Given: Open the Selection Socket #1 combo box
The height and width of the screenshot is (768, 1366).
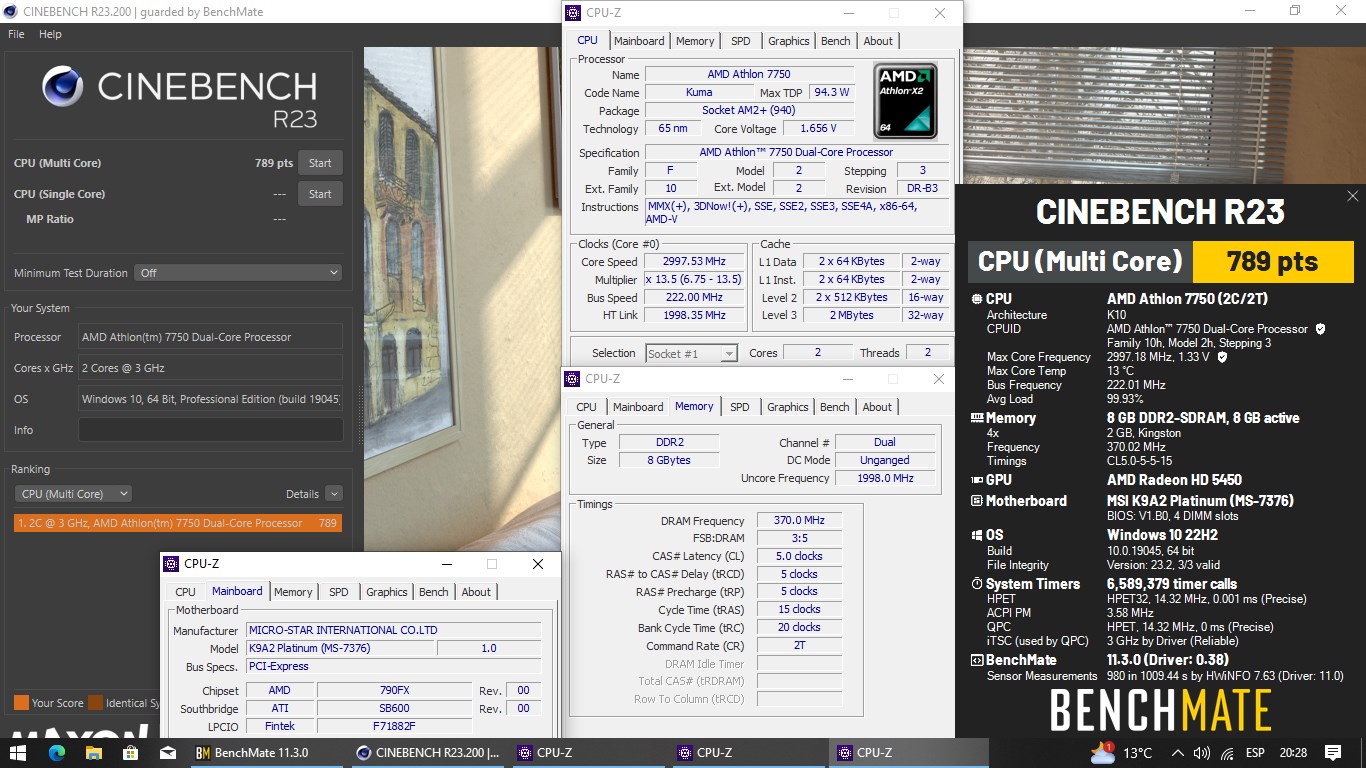Looking at the screenshot, I should (692, 354).
